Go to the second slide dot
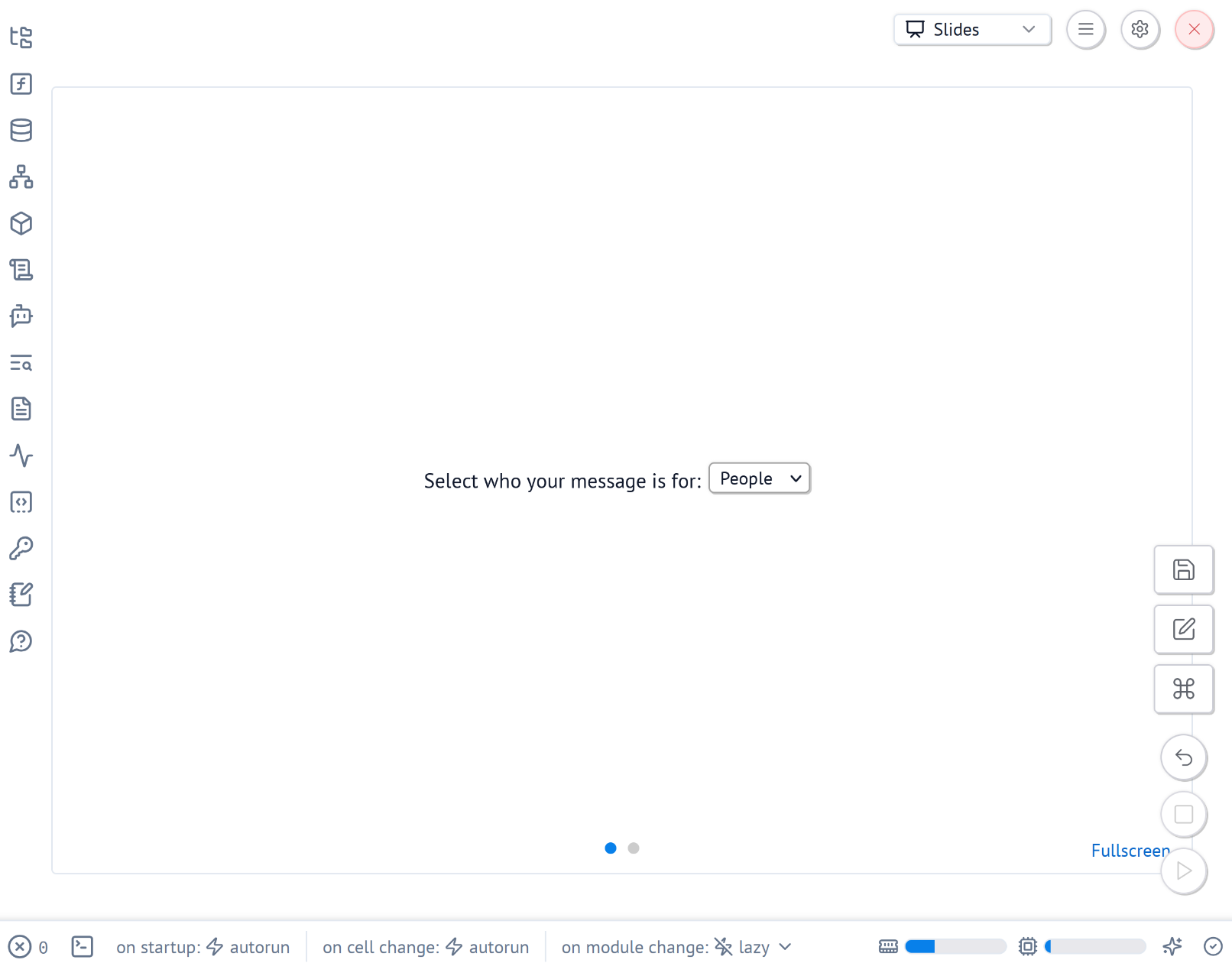Viewport: 1232px width, 963px height. click(x=634, y=848)
